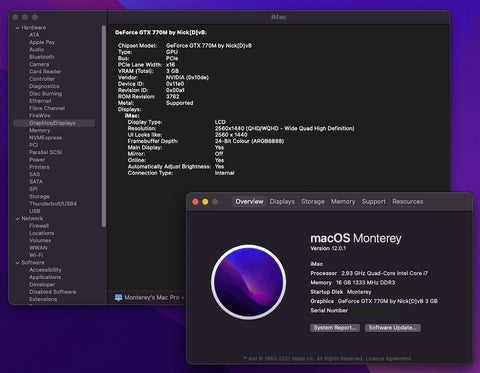Select SAS entry in sidebar
Image resolution: width=480 pixels, height=373 pixels.
(x=34, y=174)
